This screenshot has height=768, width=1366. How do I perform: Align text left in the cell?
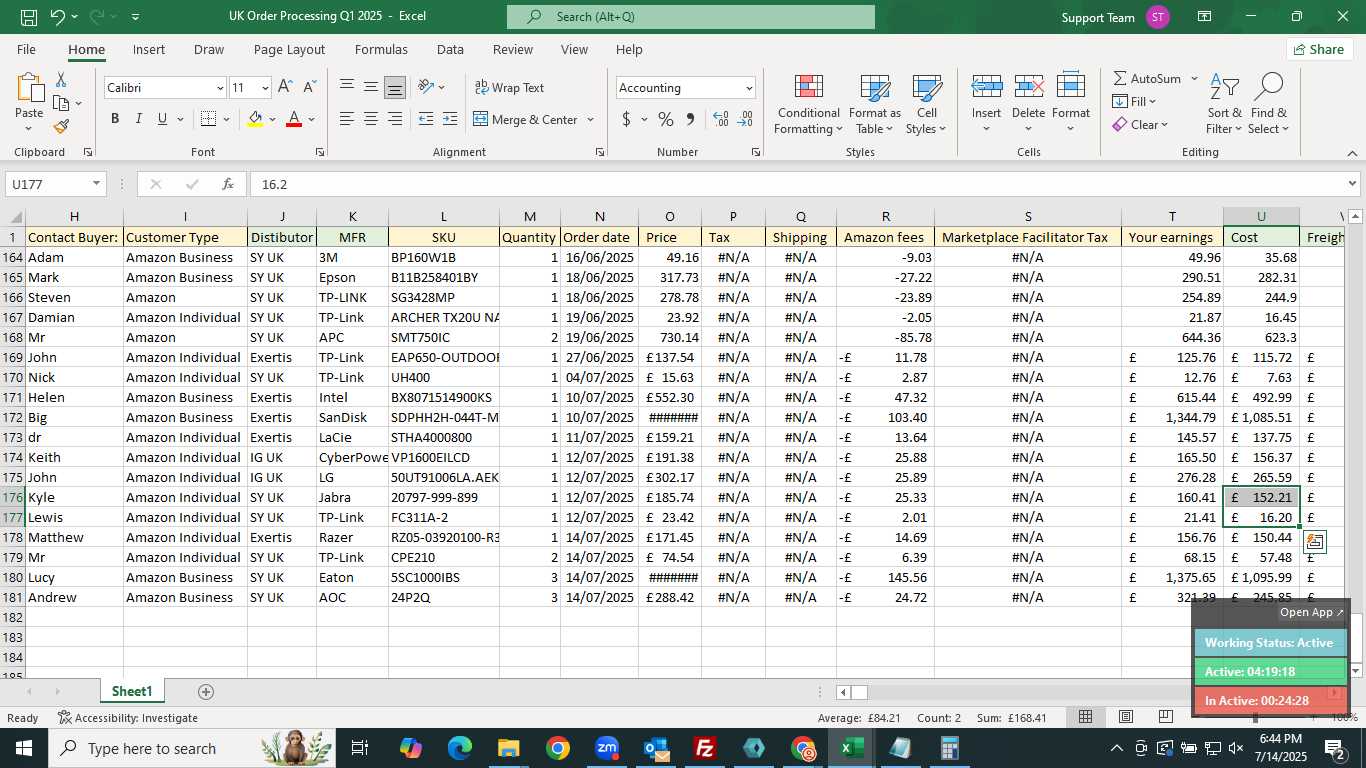347,119
